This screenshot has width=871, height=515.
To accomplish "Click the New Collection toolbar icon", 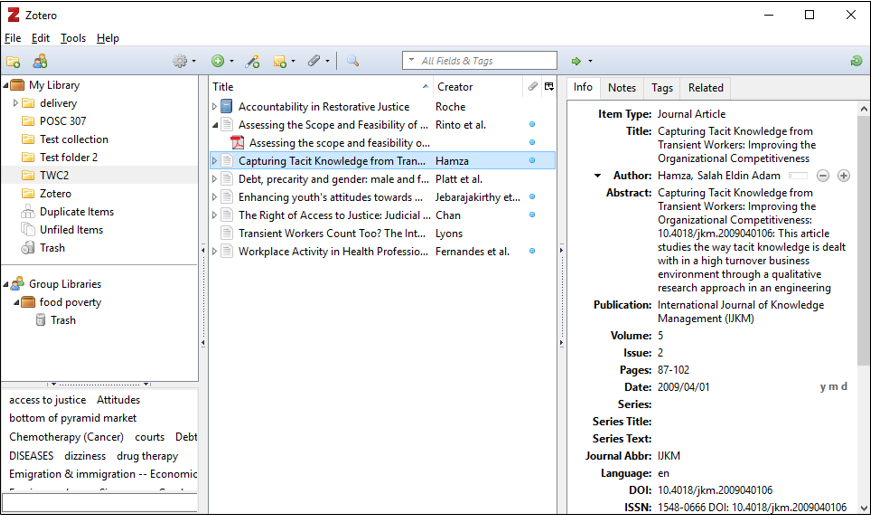I will 13,61.
